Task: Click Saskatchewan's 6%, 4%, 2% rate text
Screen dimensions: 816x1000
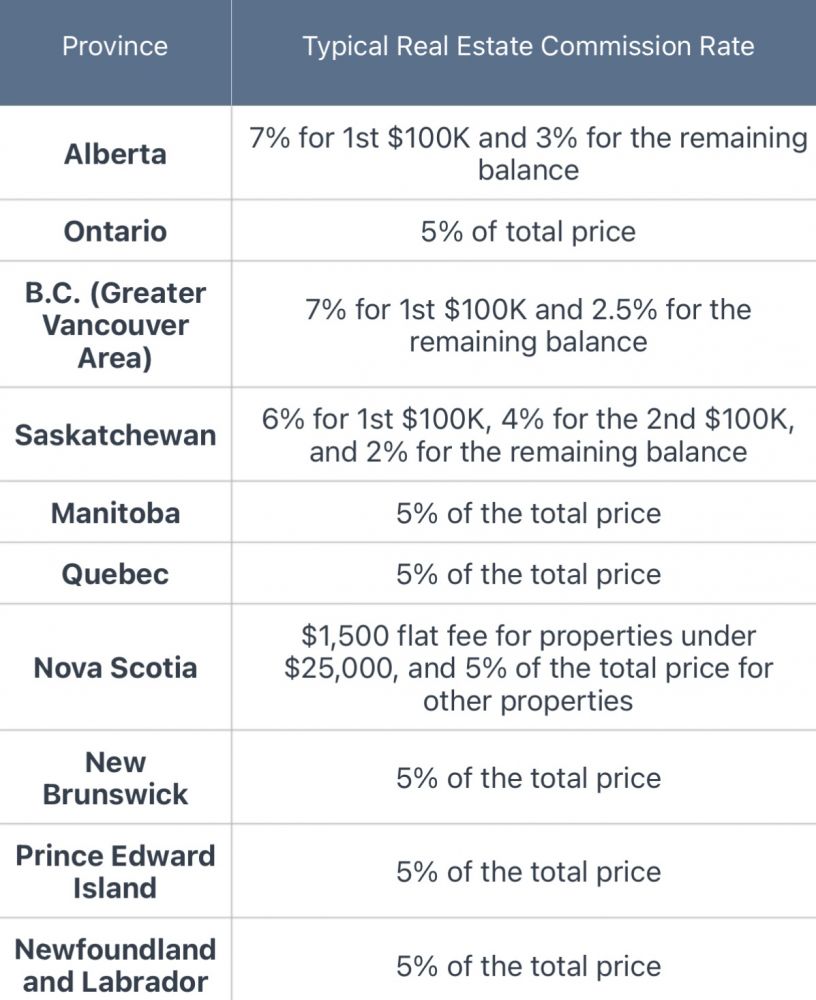Action: click(x=528, y=435)
